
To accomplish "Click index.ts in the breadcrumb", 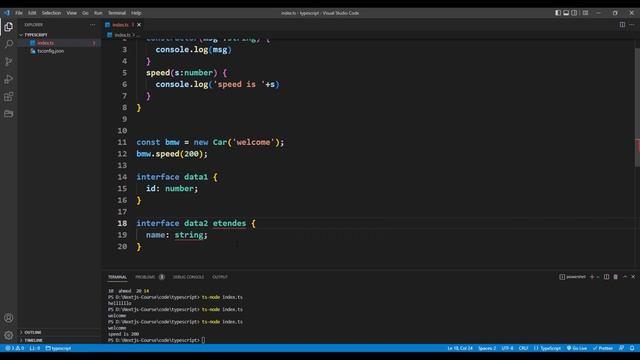I will [x=122, y=35].
